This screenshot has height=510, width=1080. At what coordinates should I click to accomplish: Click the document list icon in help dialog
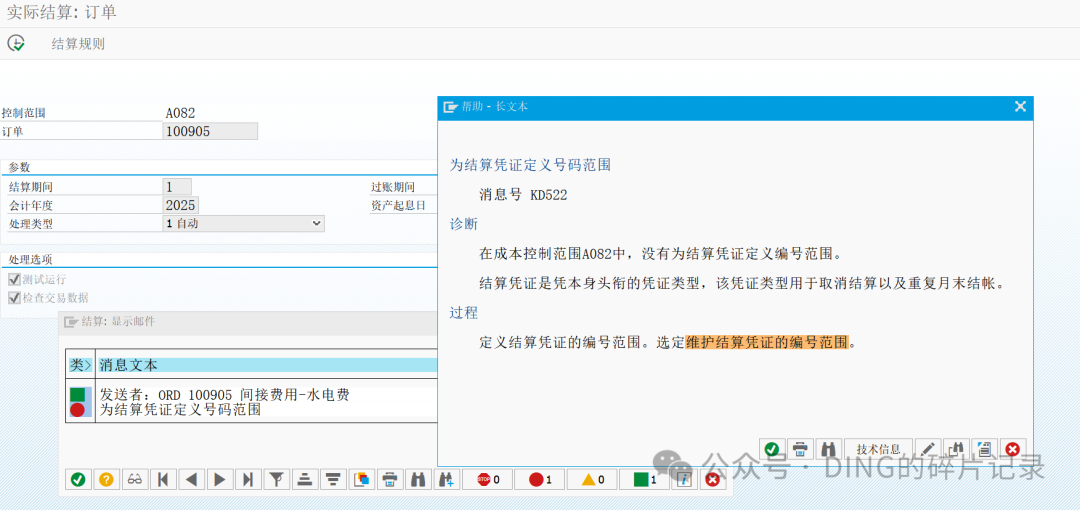[984, 449]
